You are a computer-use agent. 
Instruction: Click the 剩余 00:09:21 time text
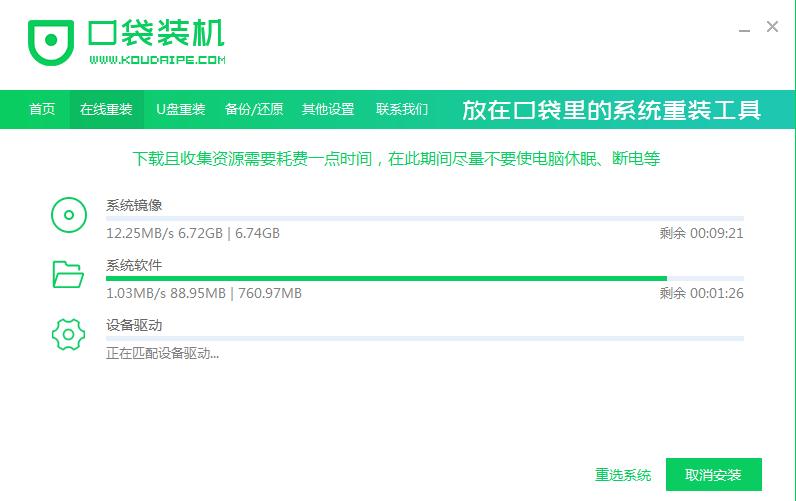[702, 233]
